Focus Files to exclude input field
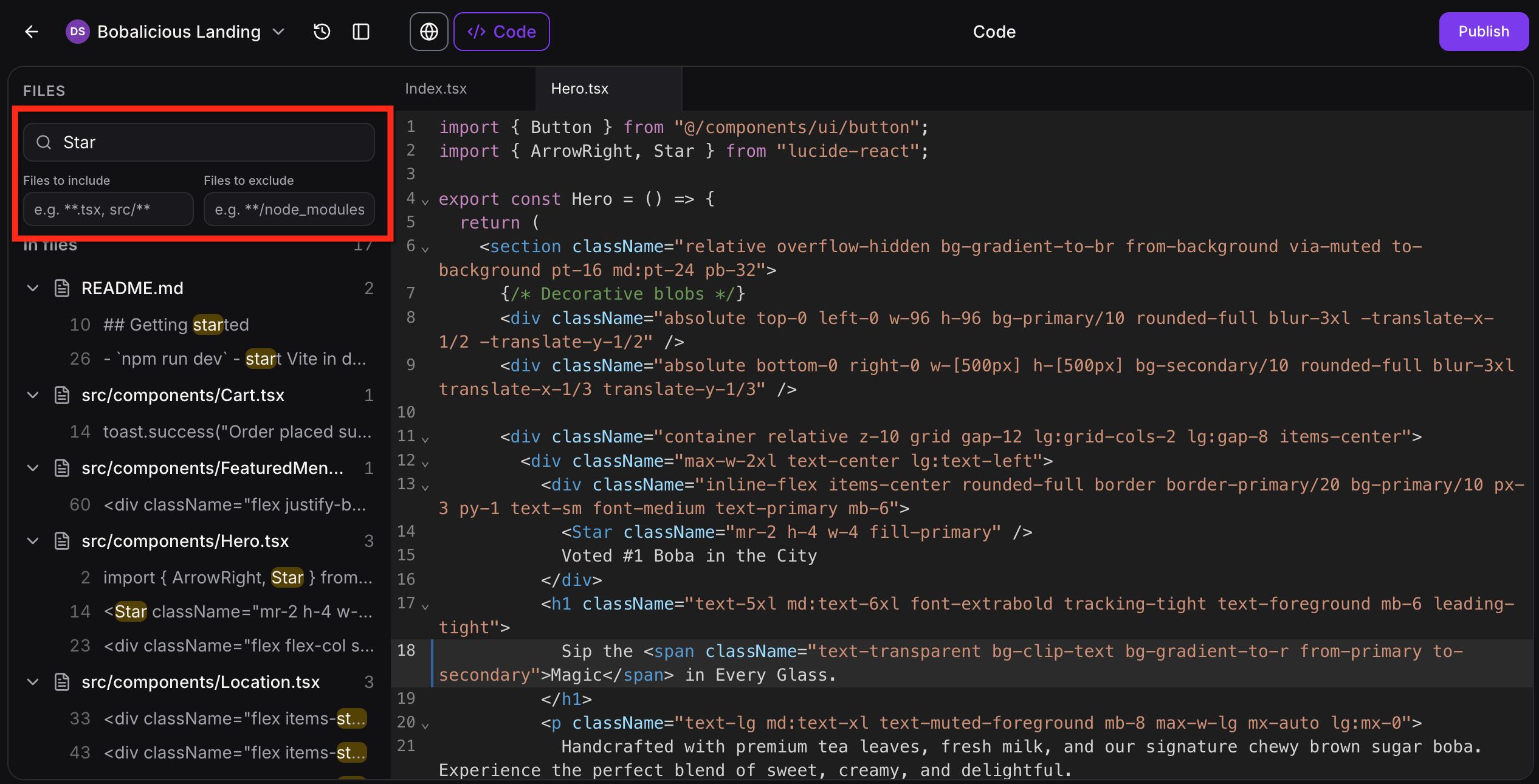Image resolution: width=1539 pixels, height=784 pixels. 289,210
